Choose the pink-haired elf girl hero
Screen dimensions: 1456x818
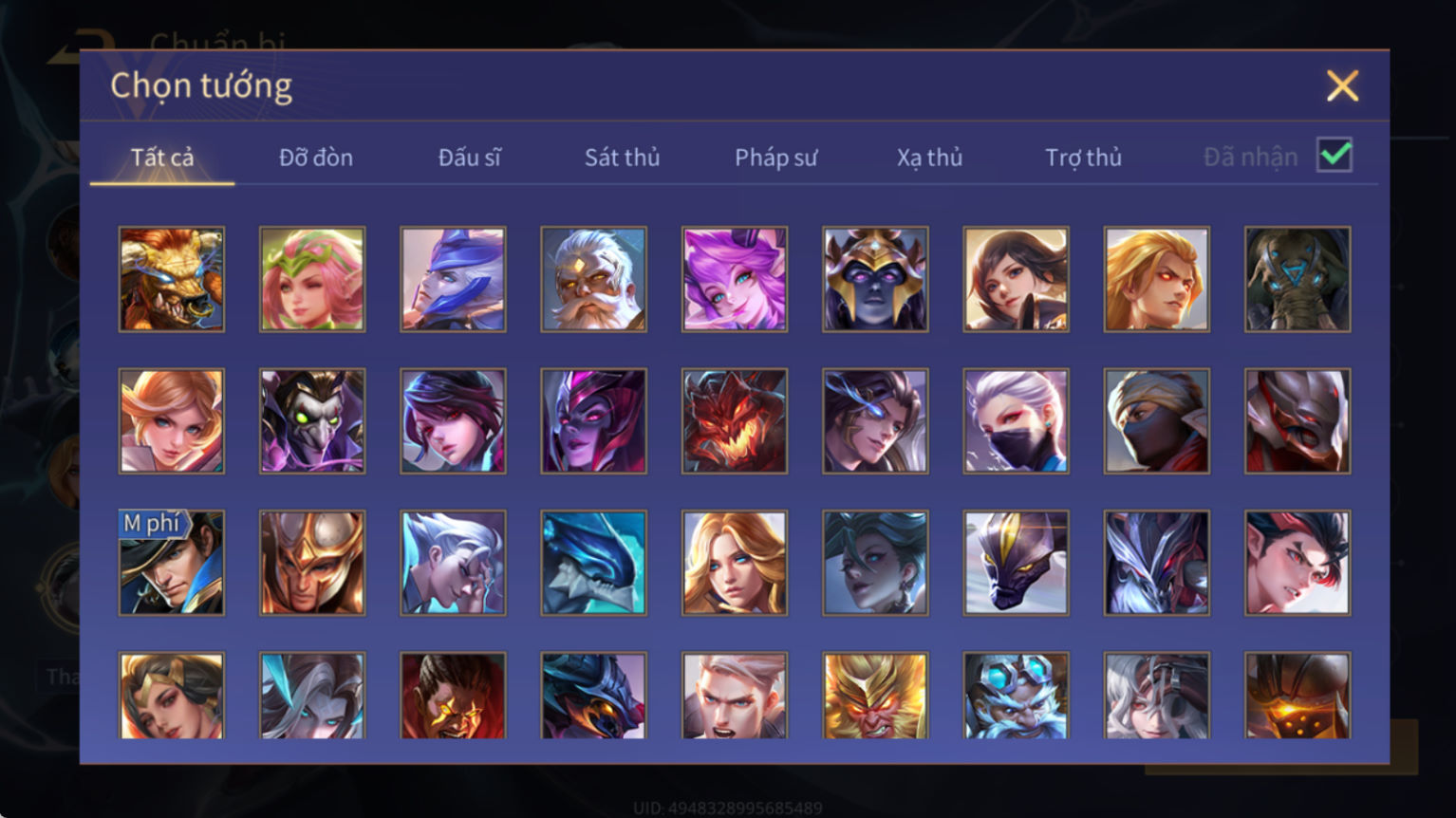point(312,279)
